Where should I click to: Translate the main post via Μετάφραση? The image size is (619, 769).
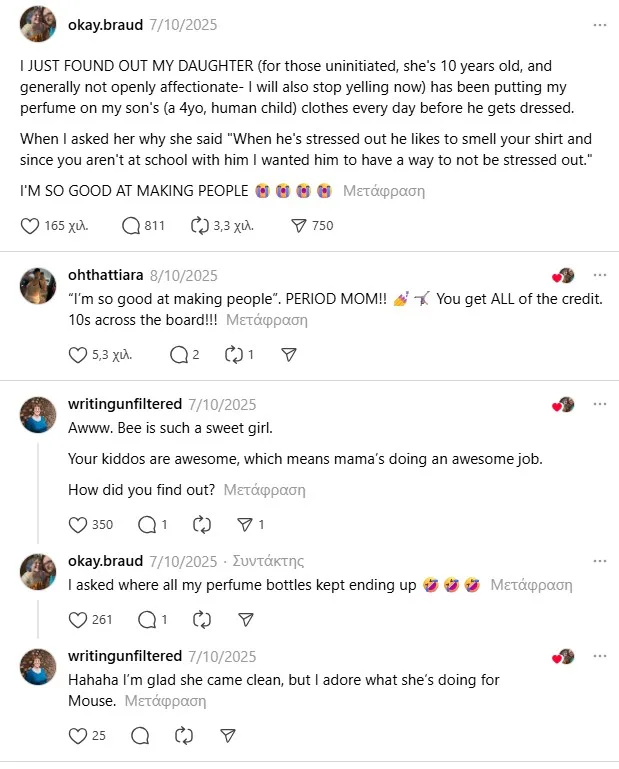384,190
